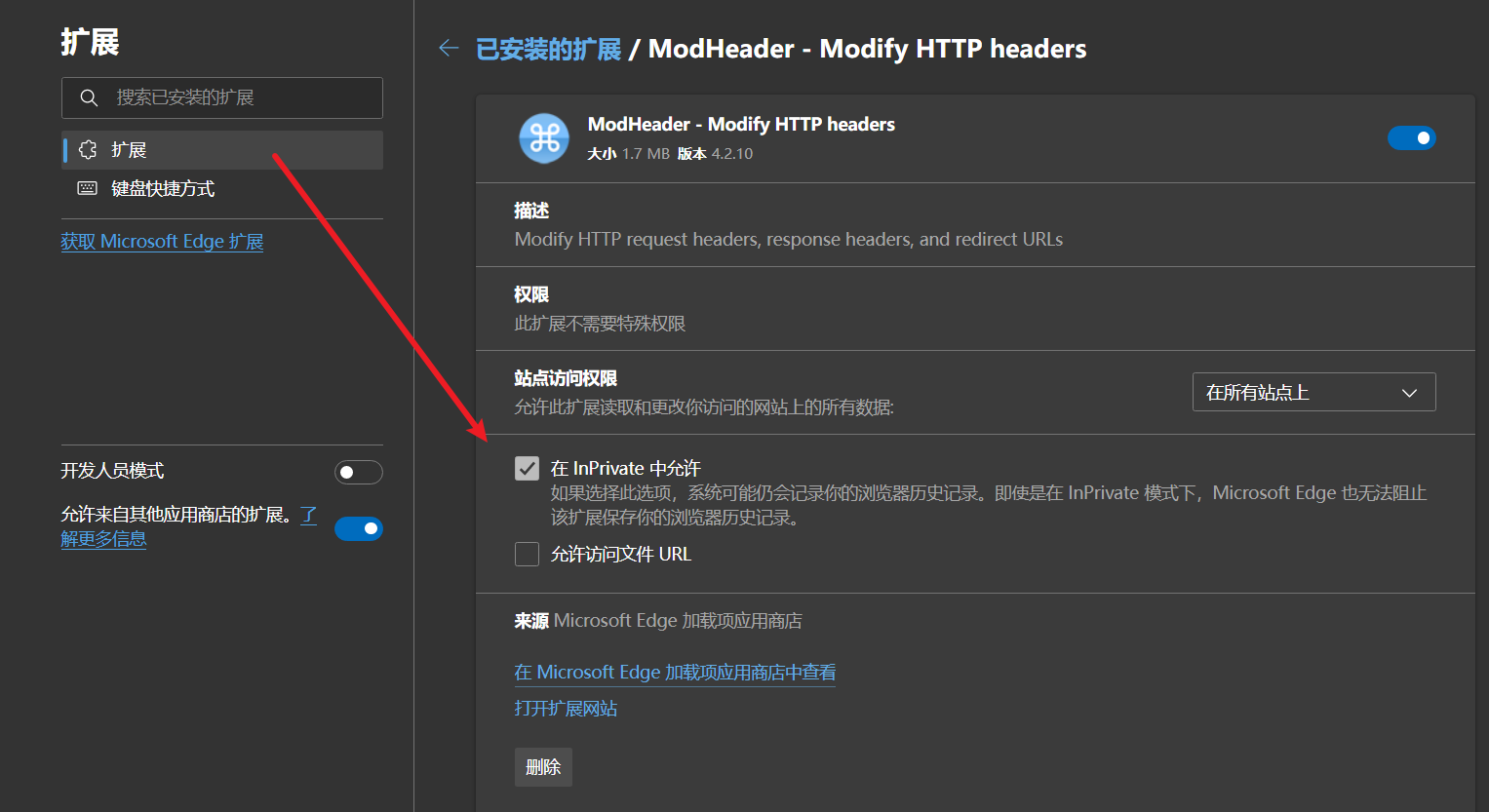
Task: Click the ModHeader extension logo icon
Action: click(x=544, y=137)
